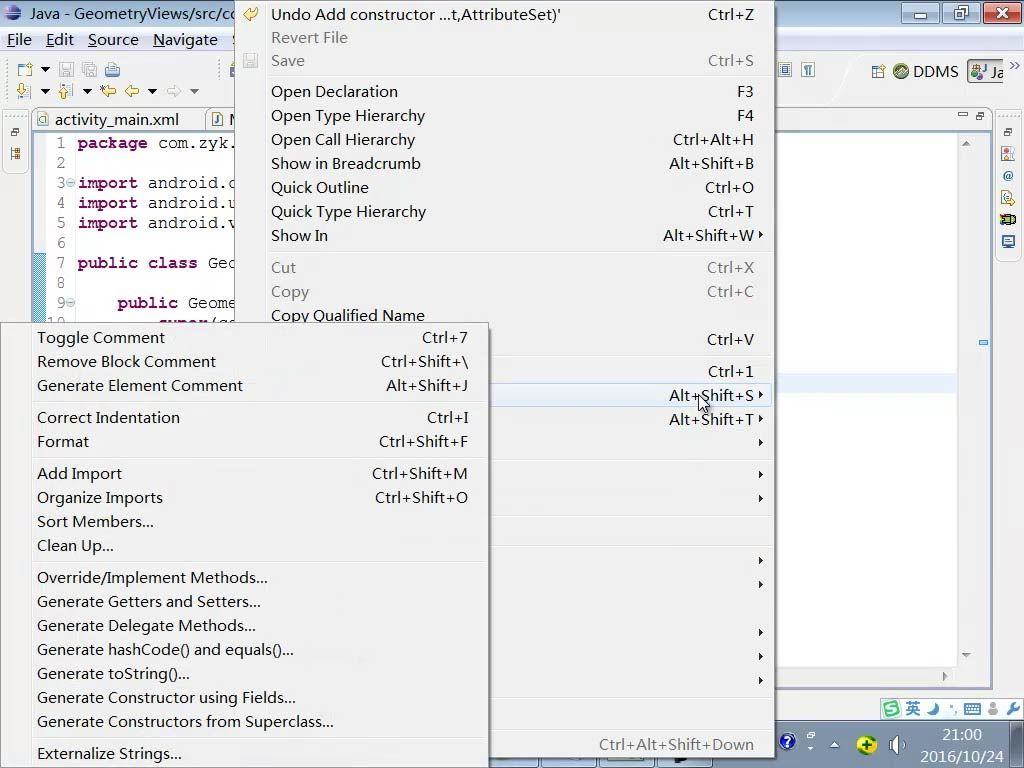Collapse import block on line 3
Image resolution: width=1024 pixels, height=768 pixels.
tap(71, 183)
